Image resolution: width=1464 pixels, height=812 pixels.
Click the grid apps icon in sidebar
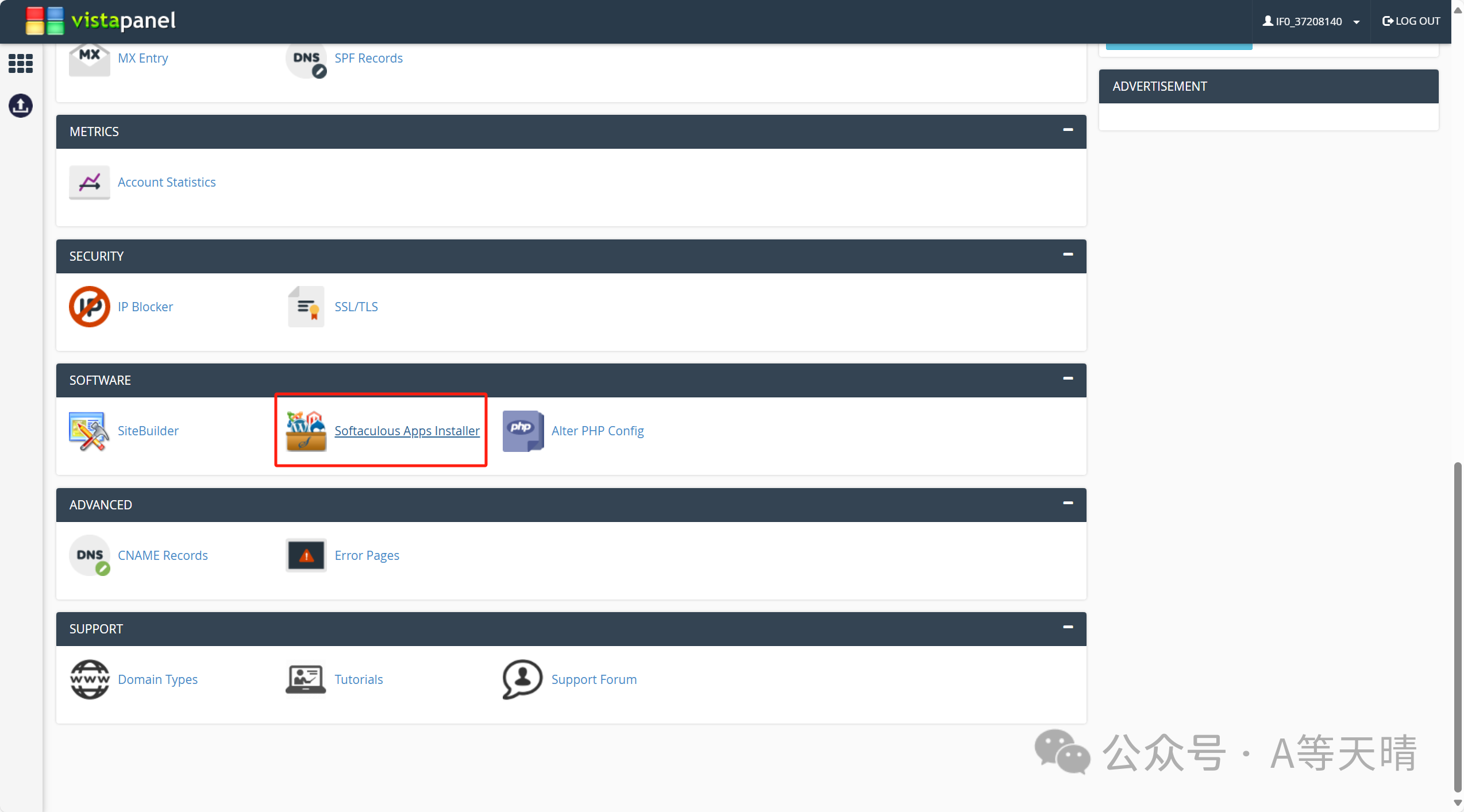(21, 63)
